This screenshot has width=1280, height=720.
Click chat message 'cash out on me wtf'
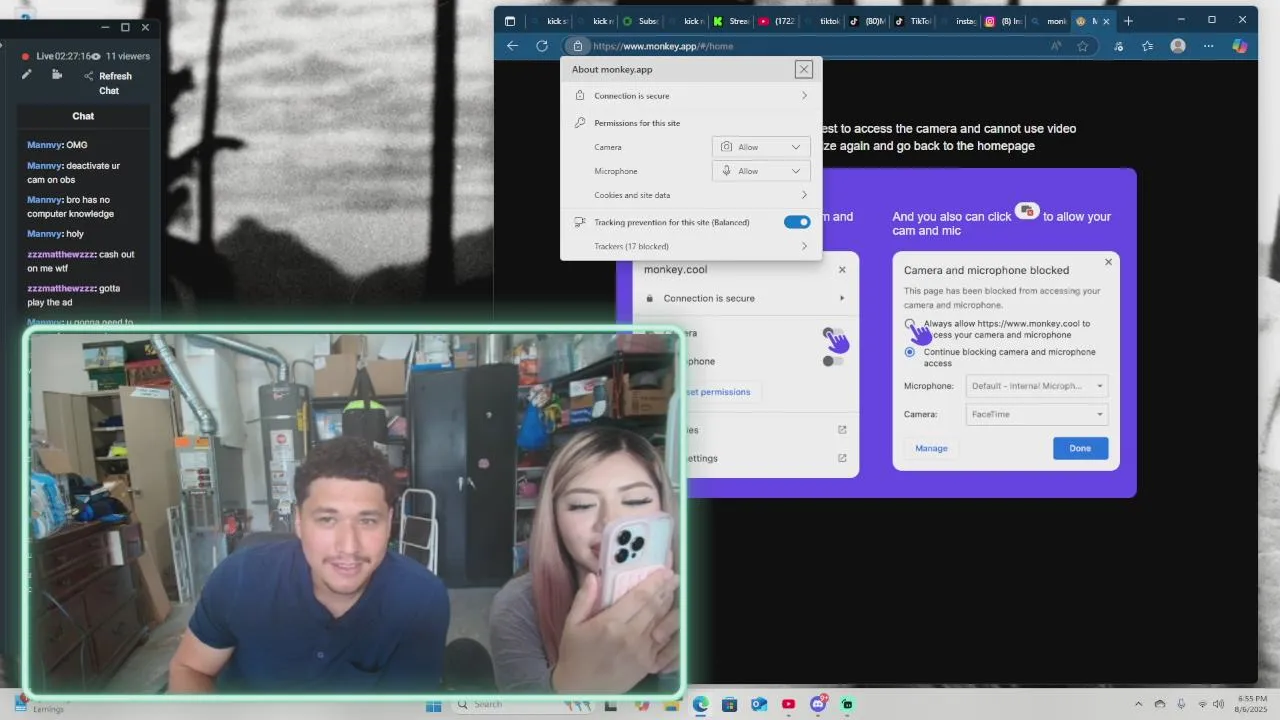(x=80, y=261)
